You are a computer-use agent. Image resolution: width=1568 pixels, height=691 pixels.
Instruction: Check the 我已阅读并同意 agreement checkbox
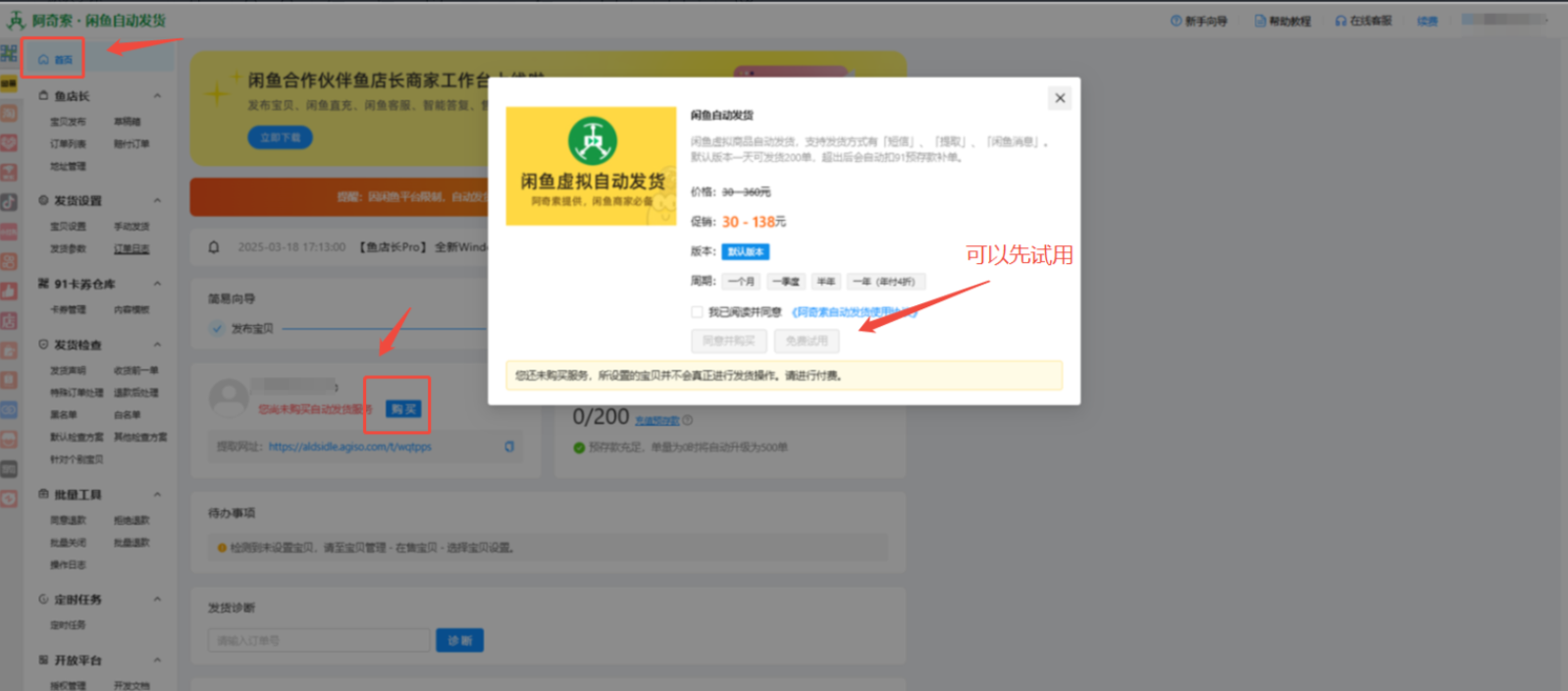coord(697,312)
